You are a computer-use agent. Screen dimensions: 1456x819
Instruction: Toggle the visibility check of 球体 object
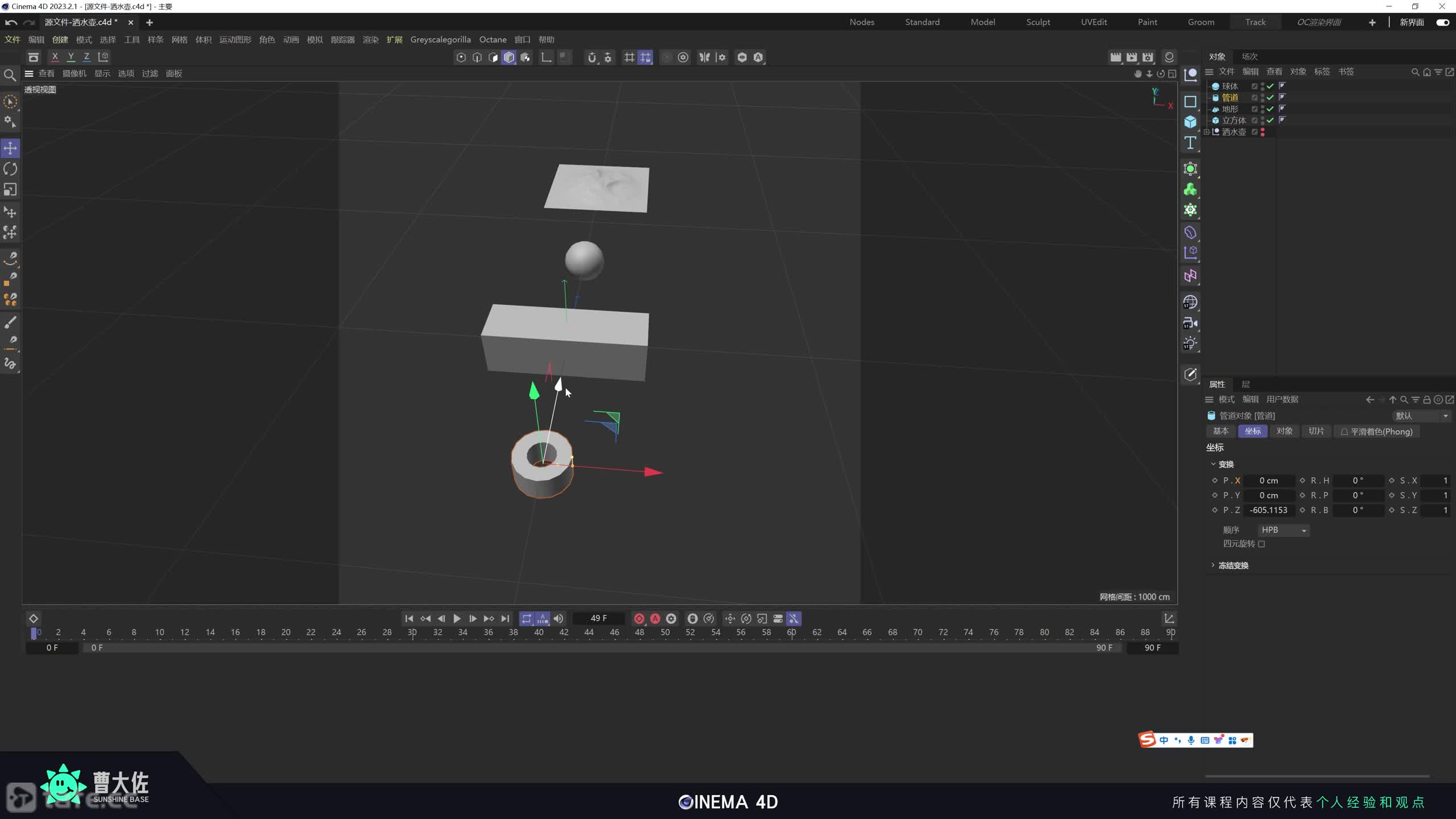pyautogui.click(x=1270, y=86)
